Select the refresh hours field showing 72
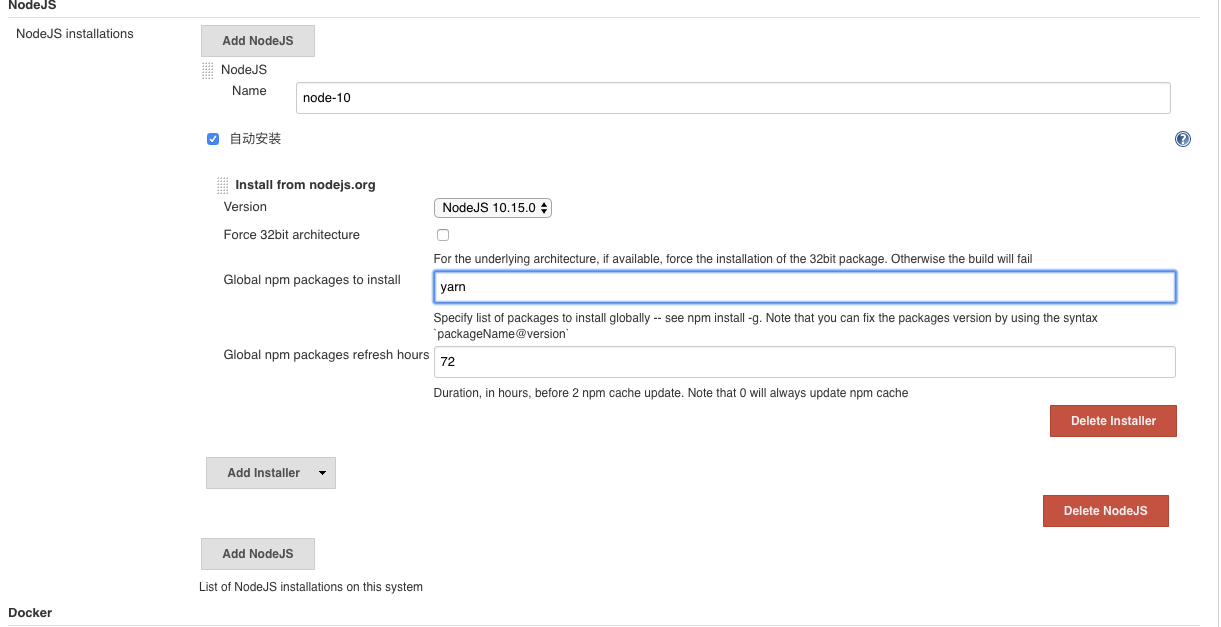 point(805,361)
